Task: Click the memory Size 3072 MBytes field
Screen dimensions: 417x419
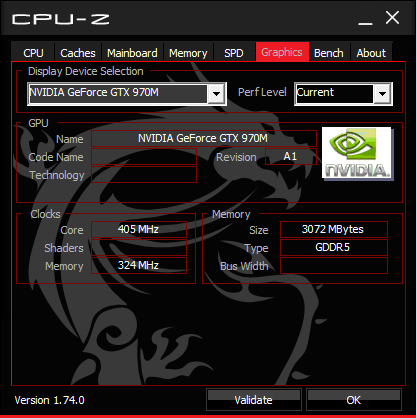Action: click(x=334, y=229)
